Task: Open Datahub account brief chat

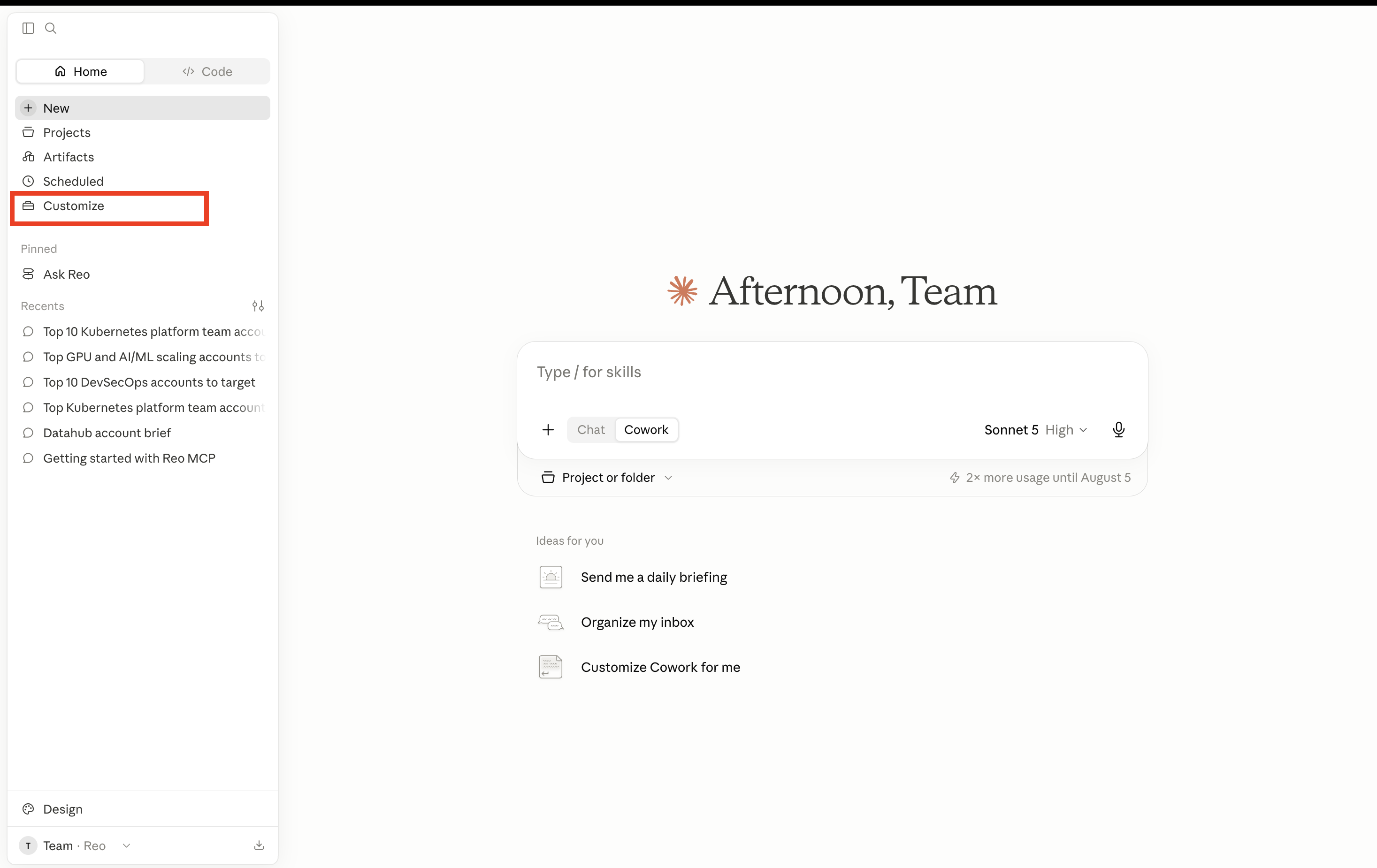Action: pyautogui.click(x=142, y=433)
